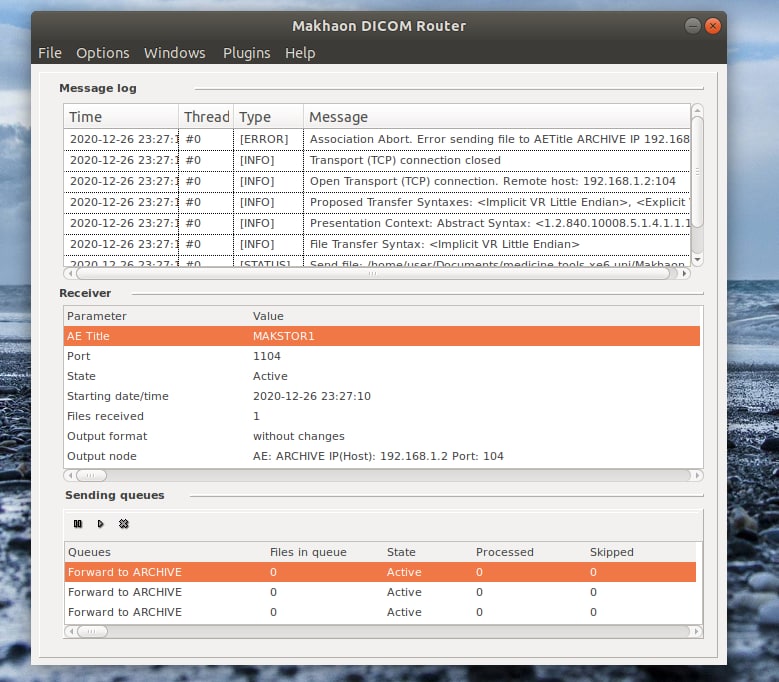Select the Output node row

coord(382,456)
